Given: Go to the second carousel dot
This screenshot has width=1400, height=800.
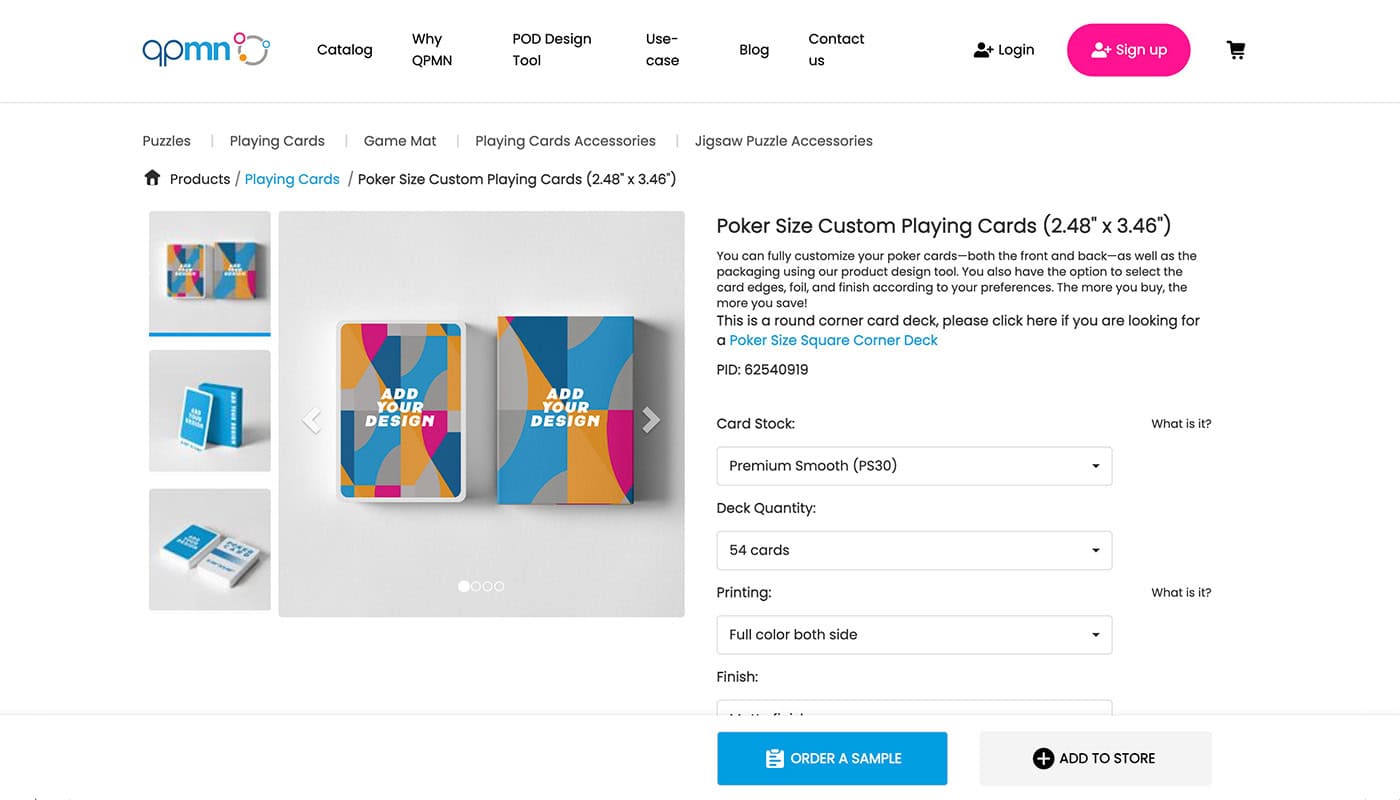Looking at the screenshot, I should point(476,586).
